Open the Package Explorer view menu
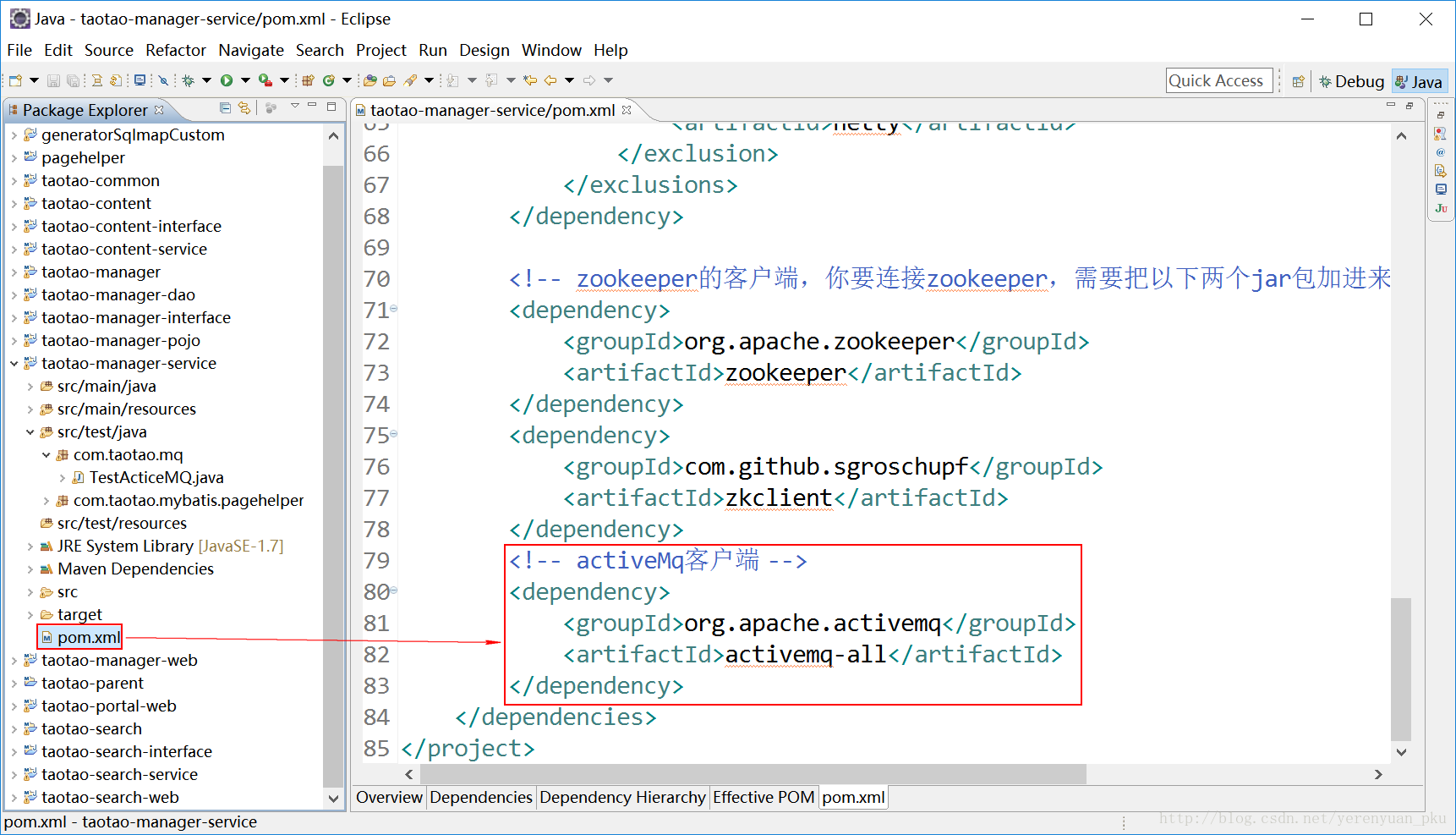 294,106
